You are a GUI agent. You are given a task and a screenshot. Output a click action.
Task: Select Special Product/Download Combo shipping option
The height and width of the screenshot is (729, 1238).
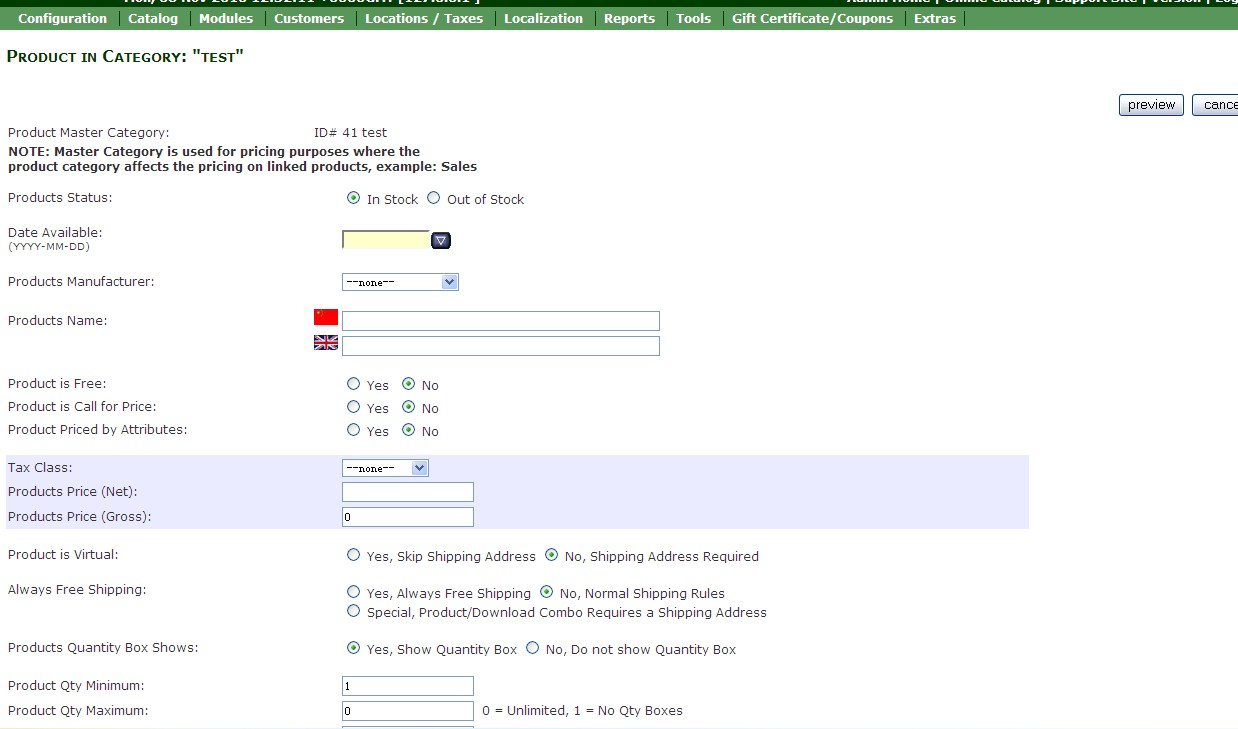(x=353, y=611)
